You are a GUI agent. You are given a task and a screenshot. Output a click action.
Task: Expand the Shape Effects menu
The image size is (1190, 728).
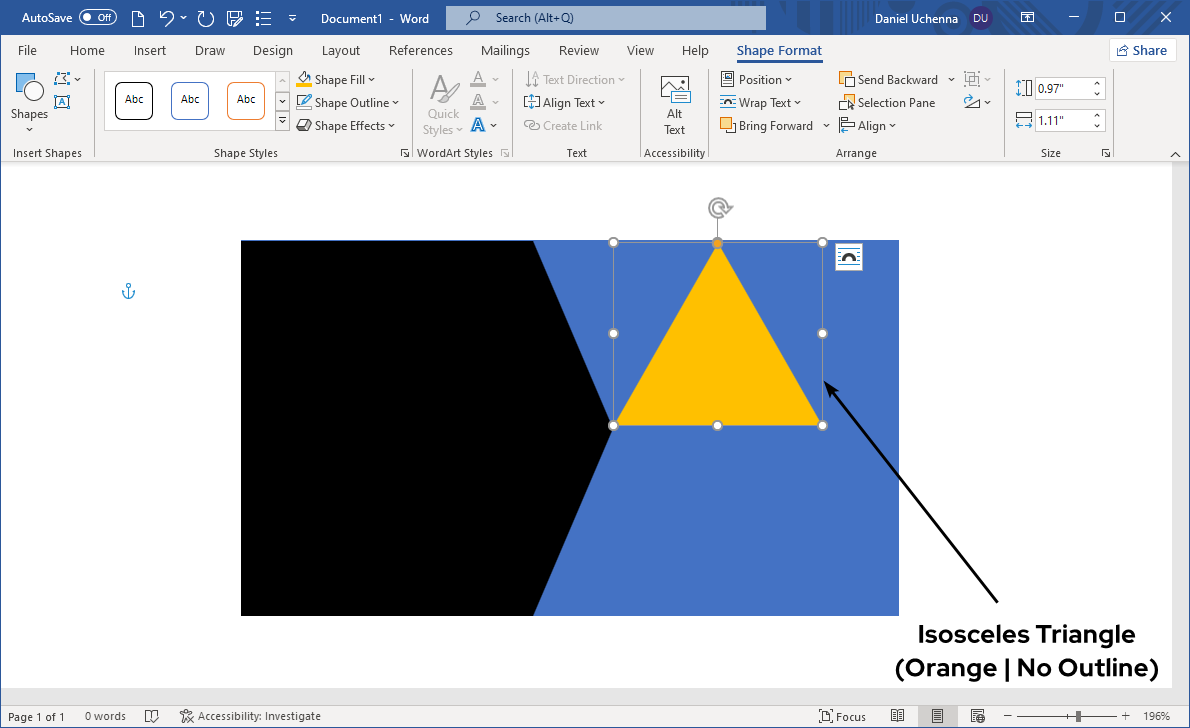392,126
